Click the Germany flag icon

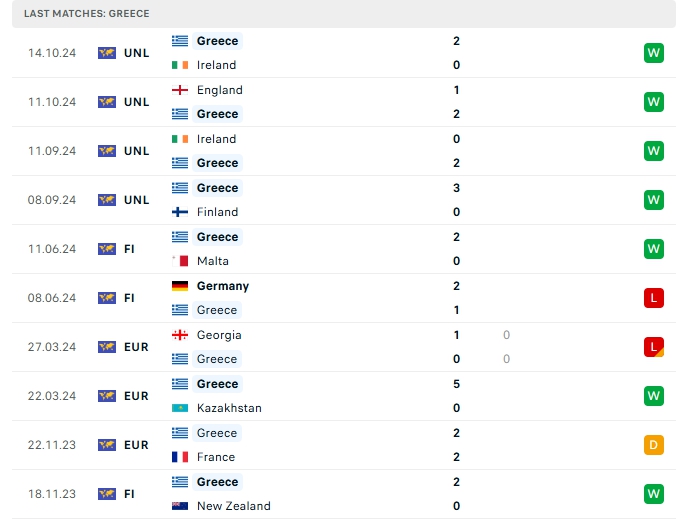180,286
